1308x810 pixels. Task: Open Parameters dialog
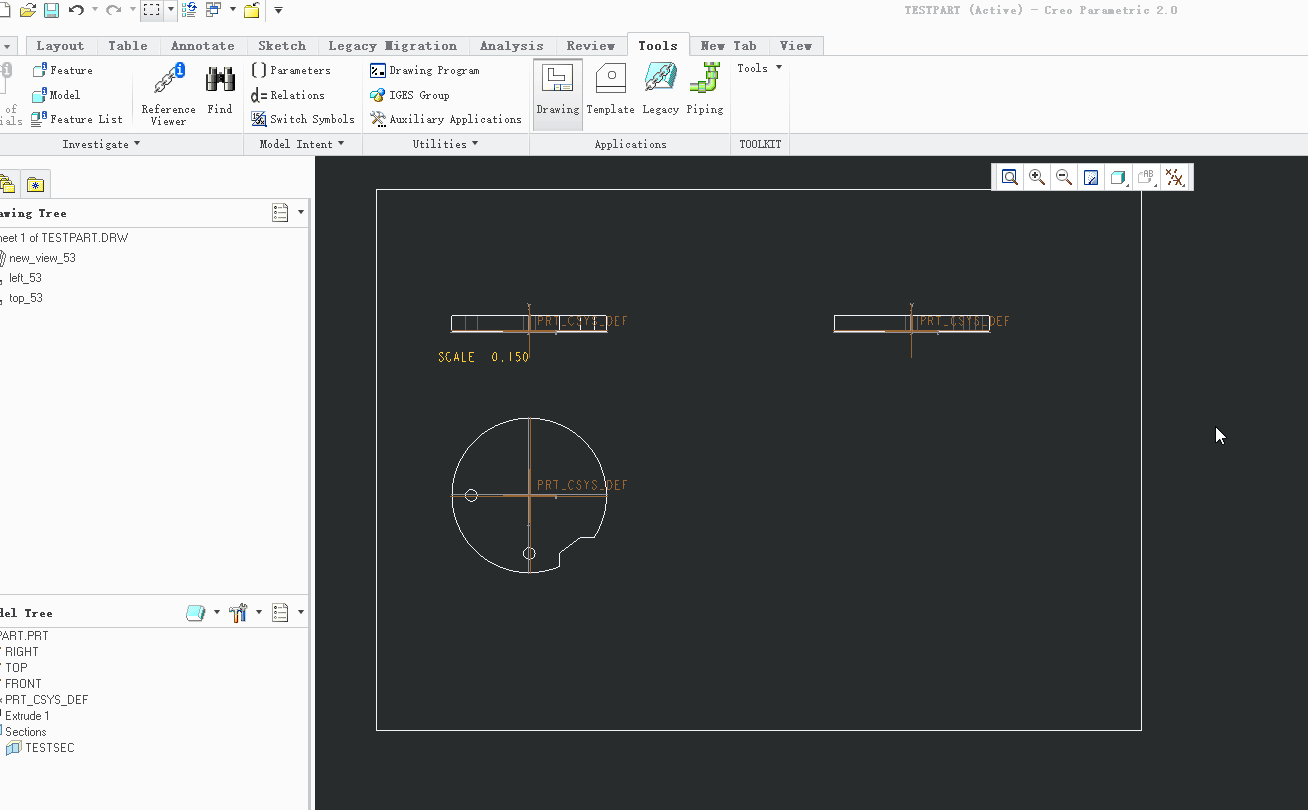coord(291,71)
